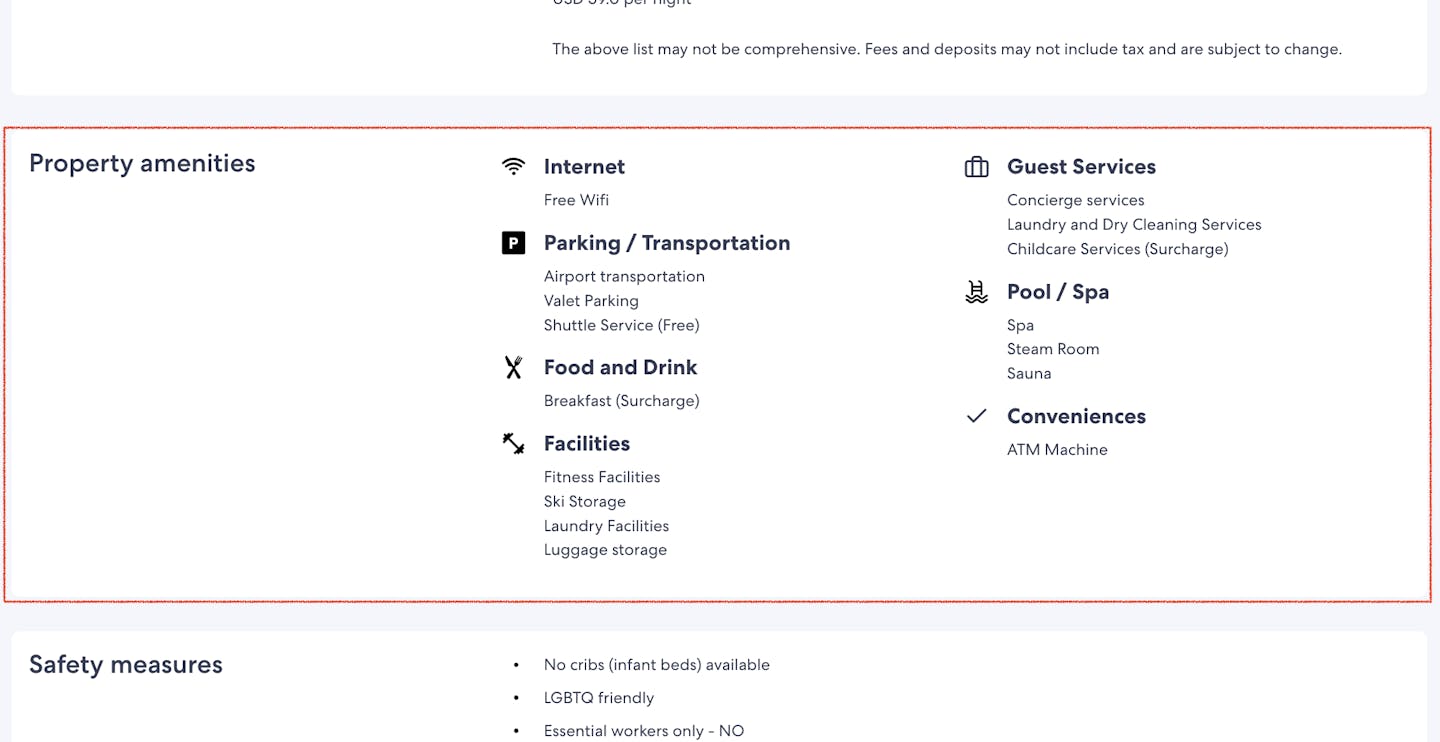Click the swimming pool ladder icon

[x=976, y=292]
